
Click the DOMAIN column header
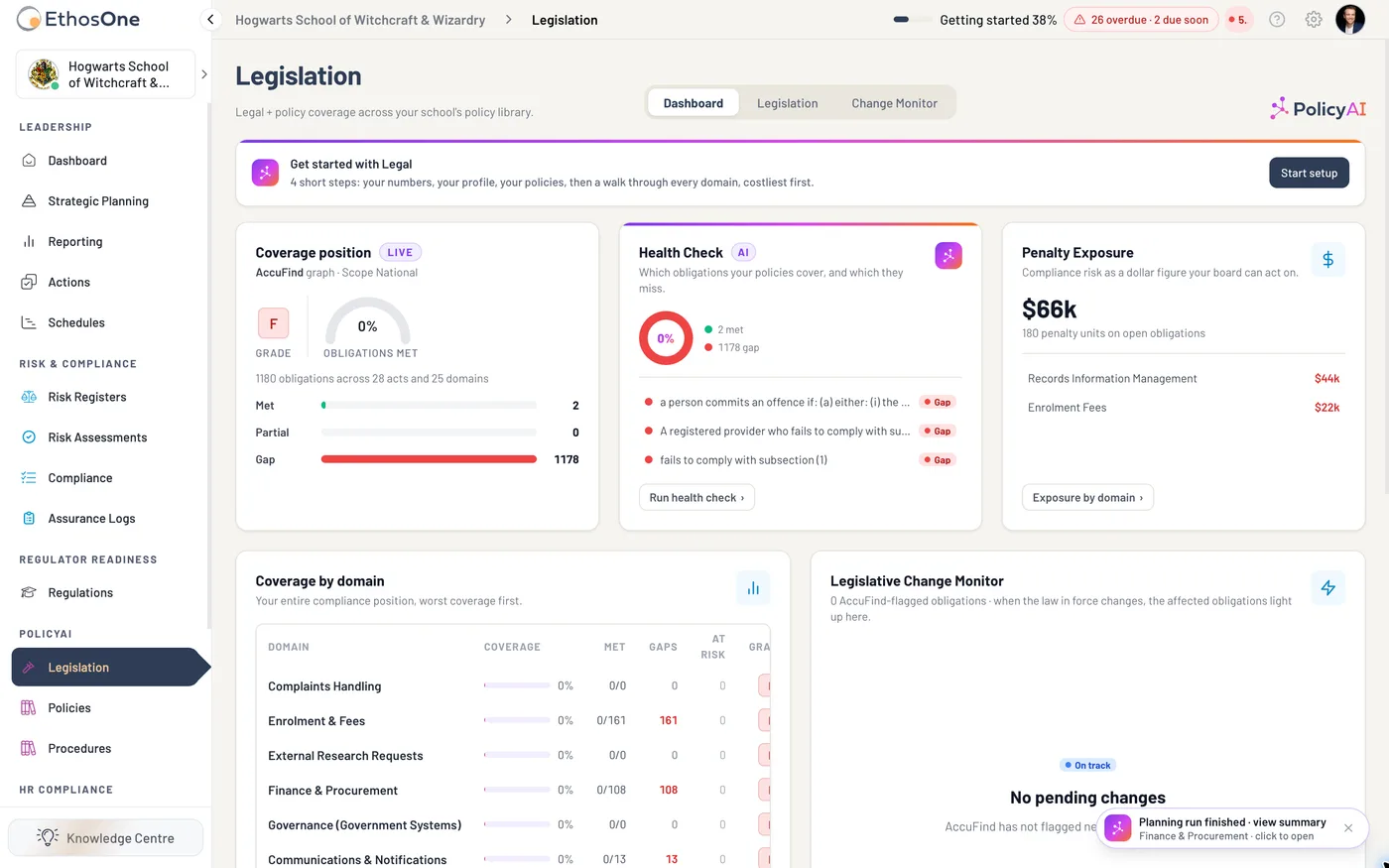tap(289, 647)
